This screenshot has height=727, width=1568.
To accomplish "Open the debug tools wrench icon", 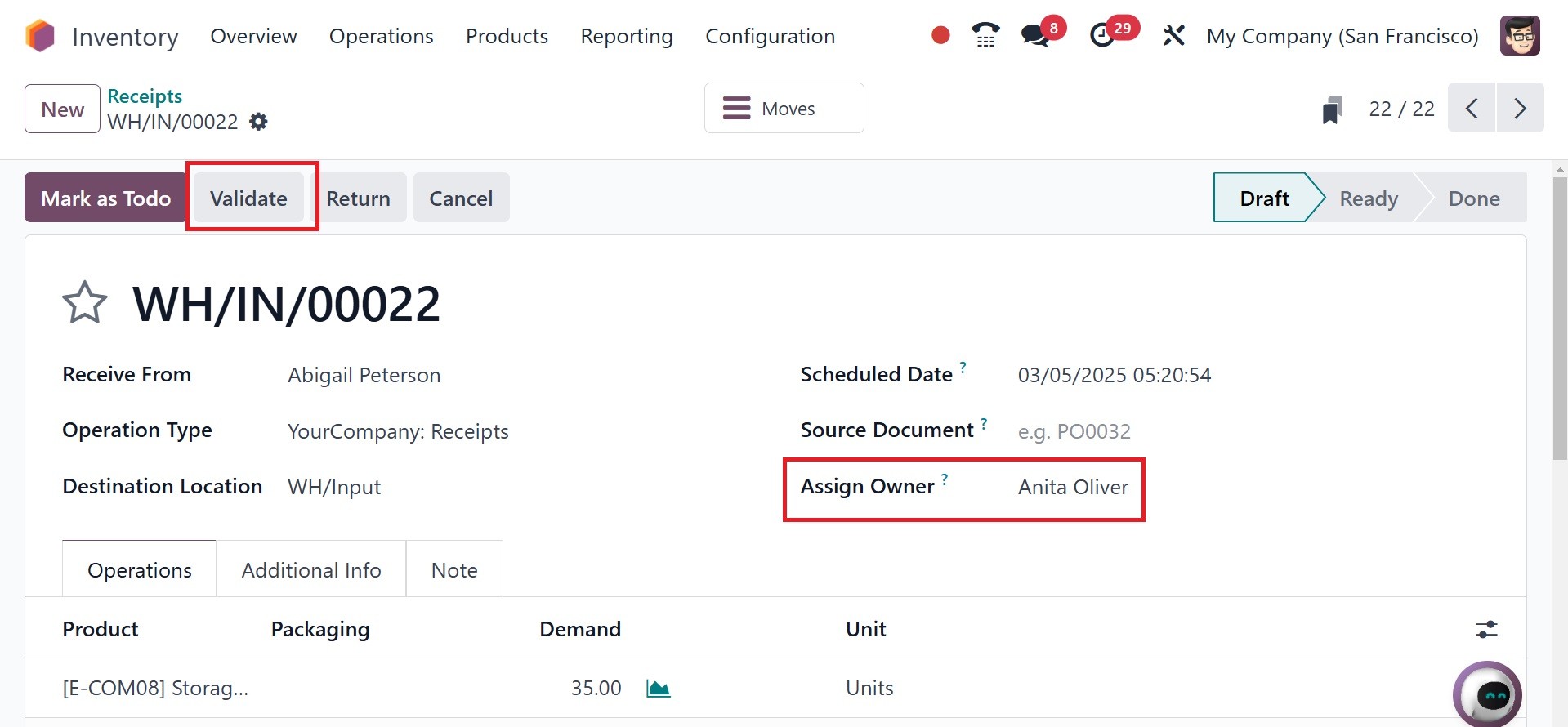I will 1173,35.
